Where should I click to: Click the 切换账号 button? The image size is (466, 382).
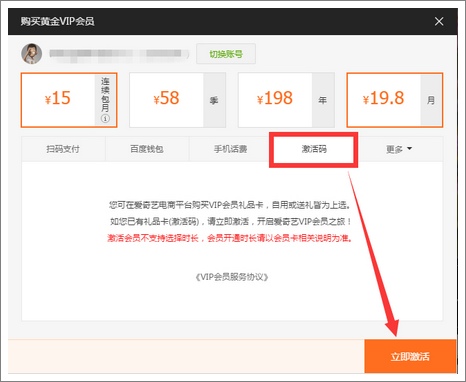point(226,54)
